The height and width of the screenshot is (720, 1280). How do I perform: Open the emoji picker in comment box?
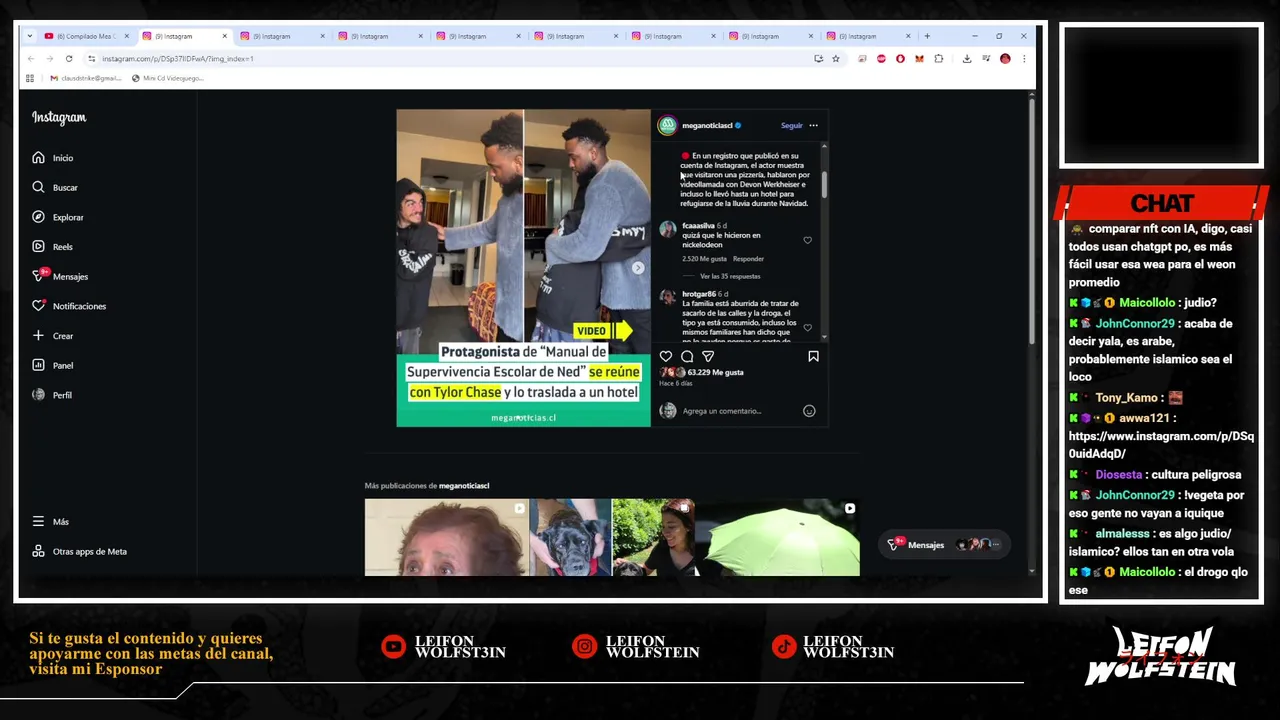809,411
